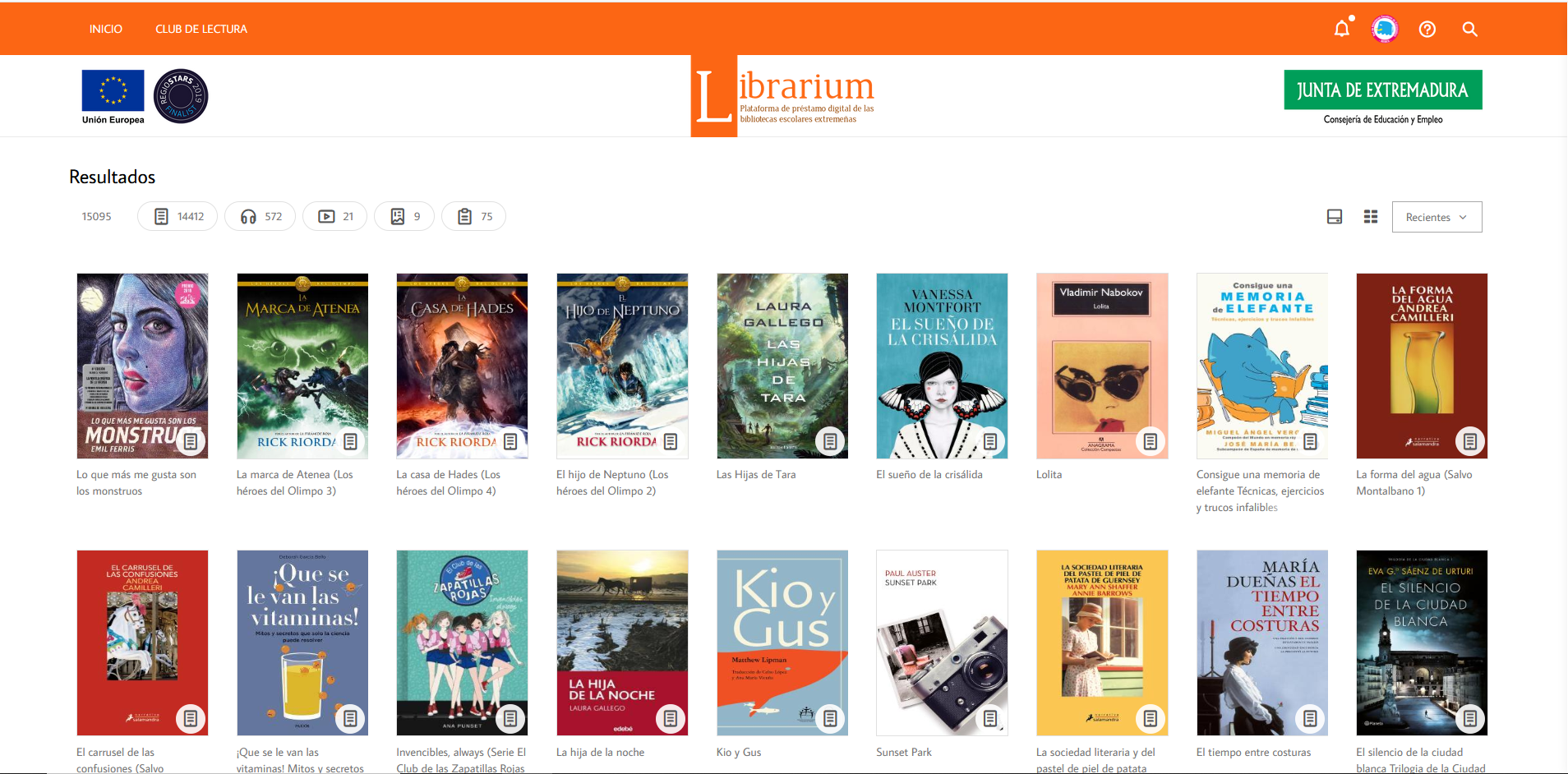Click the RegioStars 2019 finalist badge
Image resolution: width=1568 pixels, height=774 pixels.
click(x=181, y=96)
